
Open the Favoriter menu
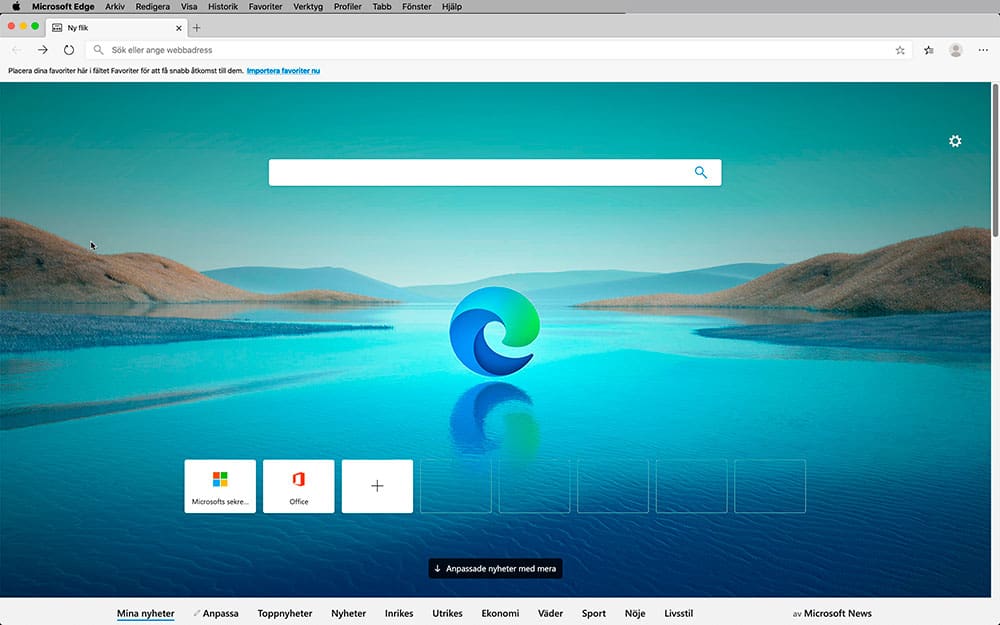tap(265, 6)
